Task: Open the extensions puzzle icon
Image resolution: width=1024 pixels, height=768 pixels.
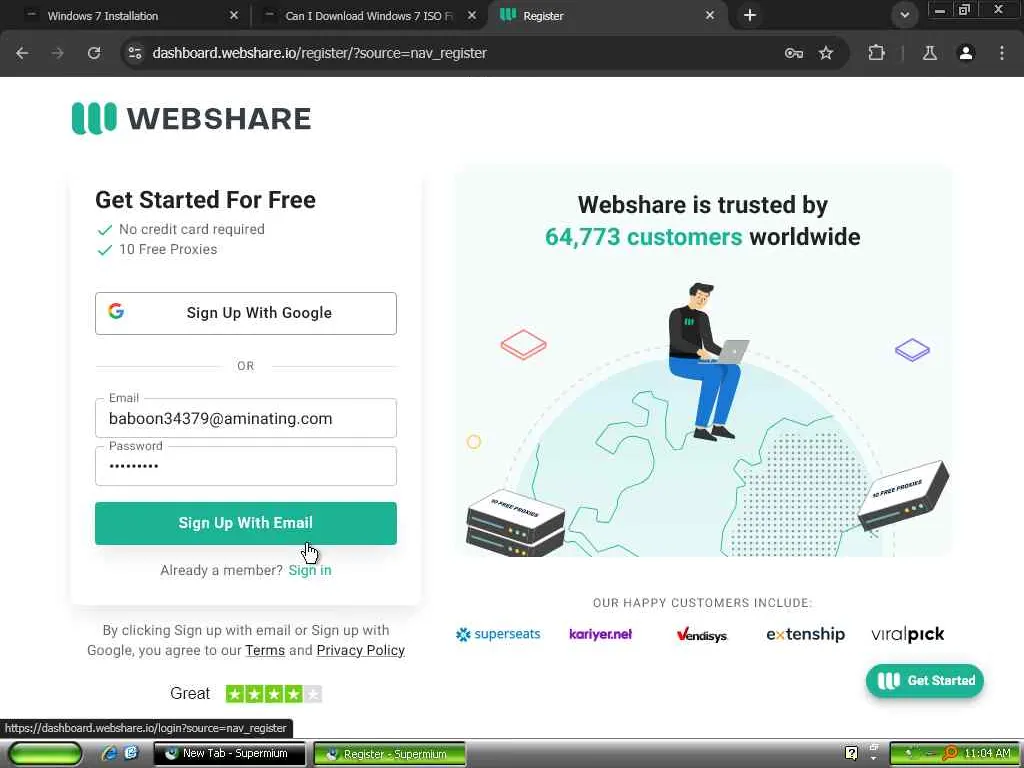Action: (876, 53)
